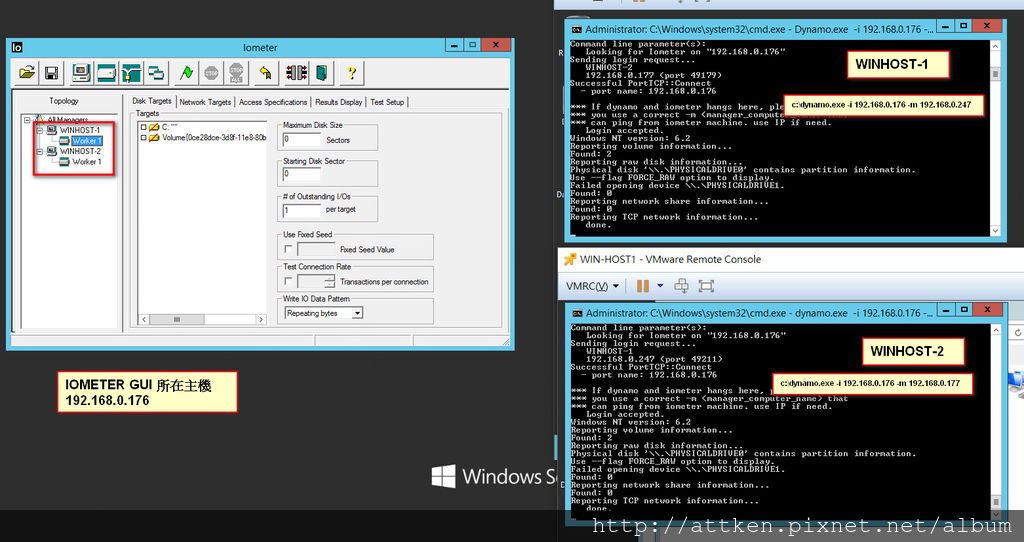Minimize the WINHOST-2 cmd console window
Screen dimensions: 1024x542
(947, 310)
